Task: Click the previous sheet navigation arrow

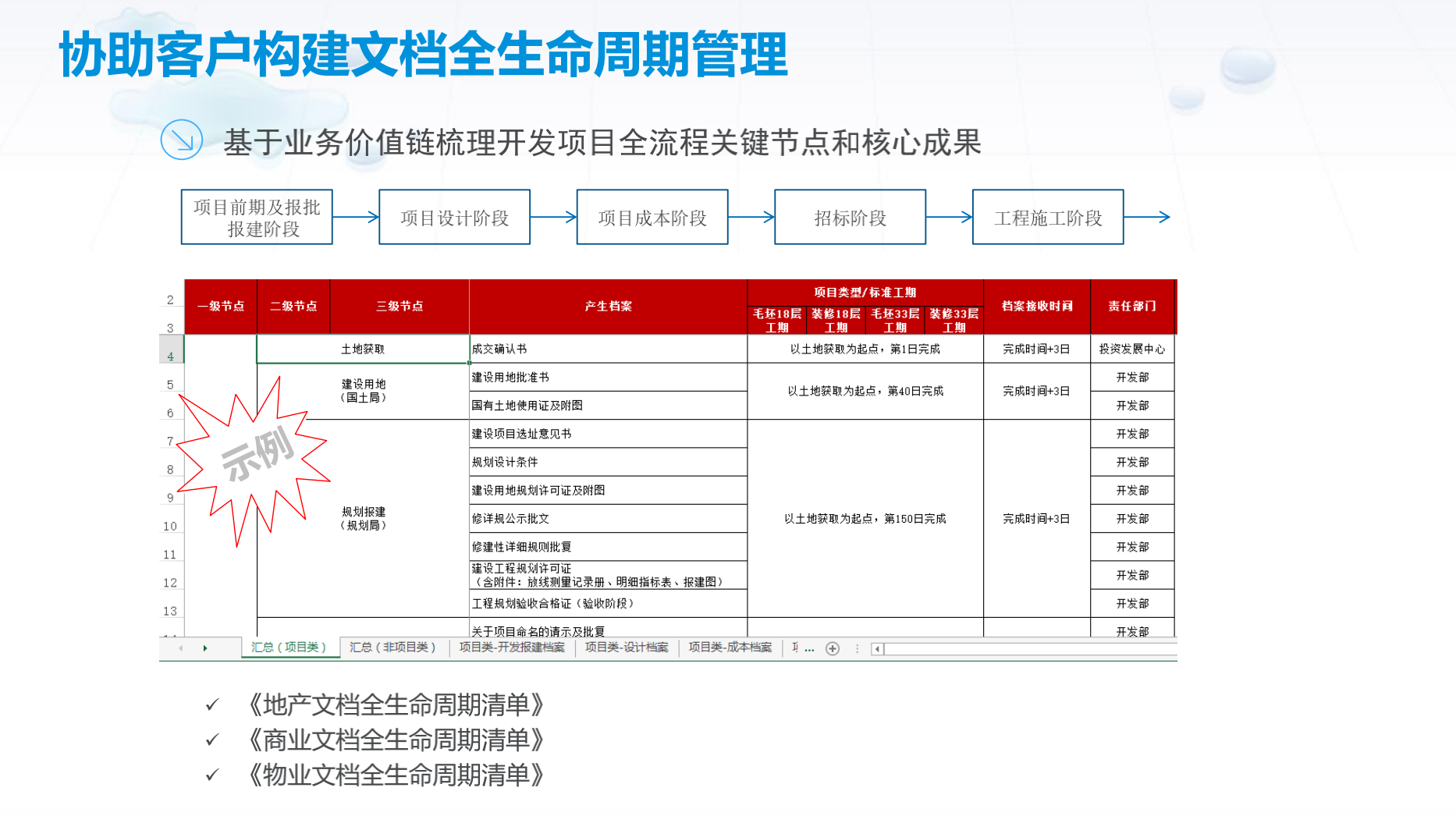Action: (181, 648)
